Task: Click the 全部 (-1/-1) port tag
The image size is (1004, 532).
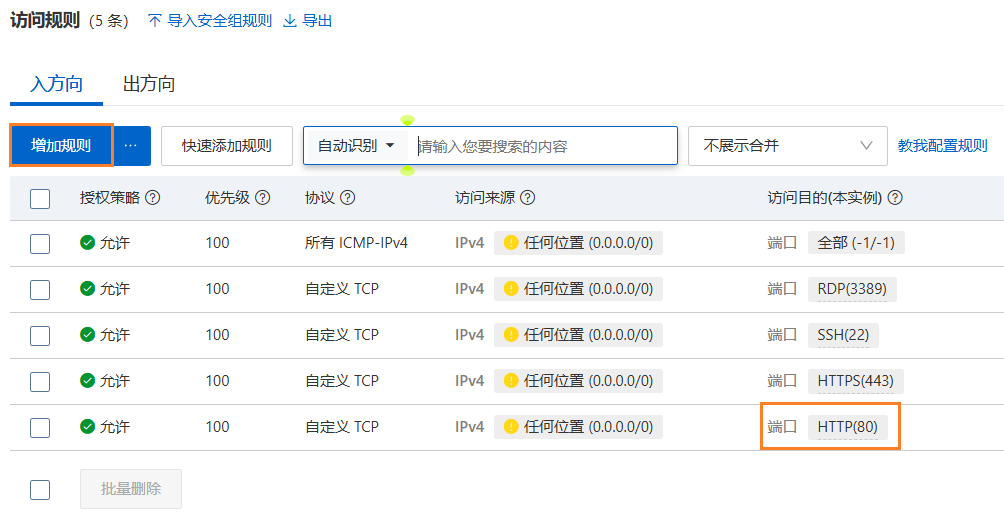Action: click(856, 243)
